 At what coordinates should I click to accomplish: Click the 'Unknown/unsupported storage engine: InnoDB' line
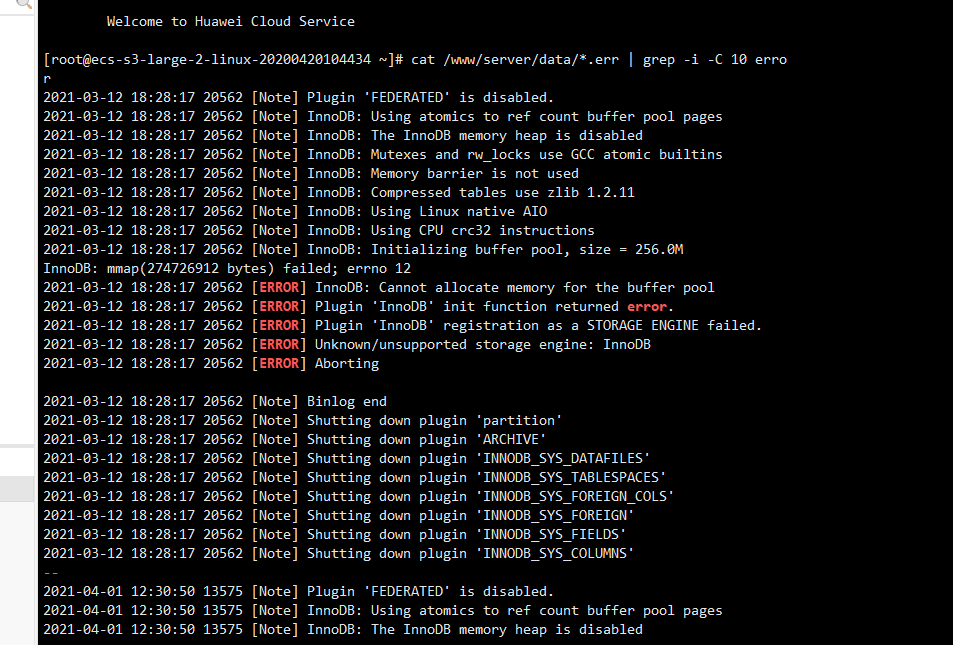[x=346, y=344]
